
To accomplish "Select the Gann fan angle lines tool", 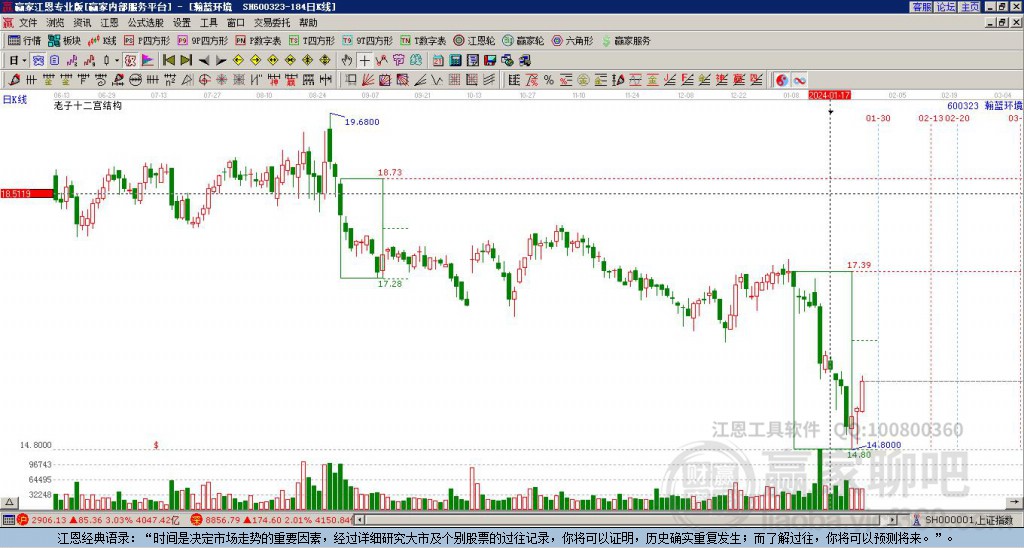I will click(368, 80).
